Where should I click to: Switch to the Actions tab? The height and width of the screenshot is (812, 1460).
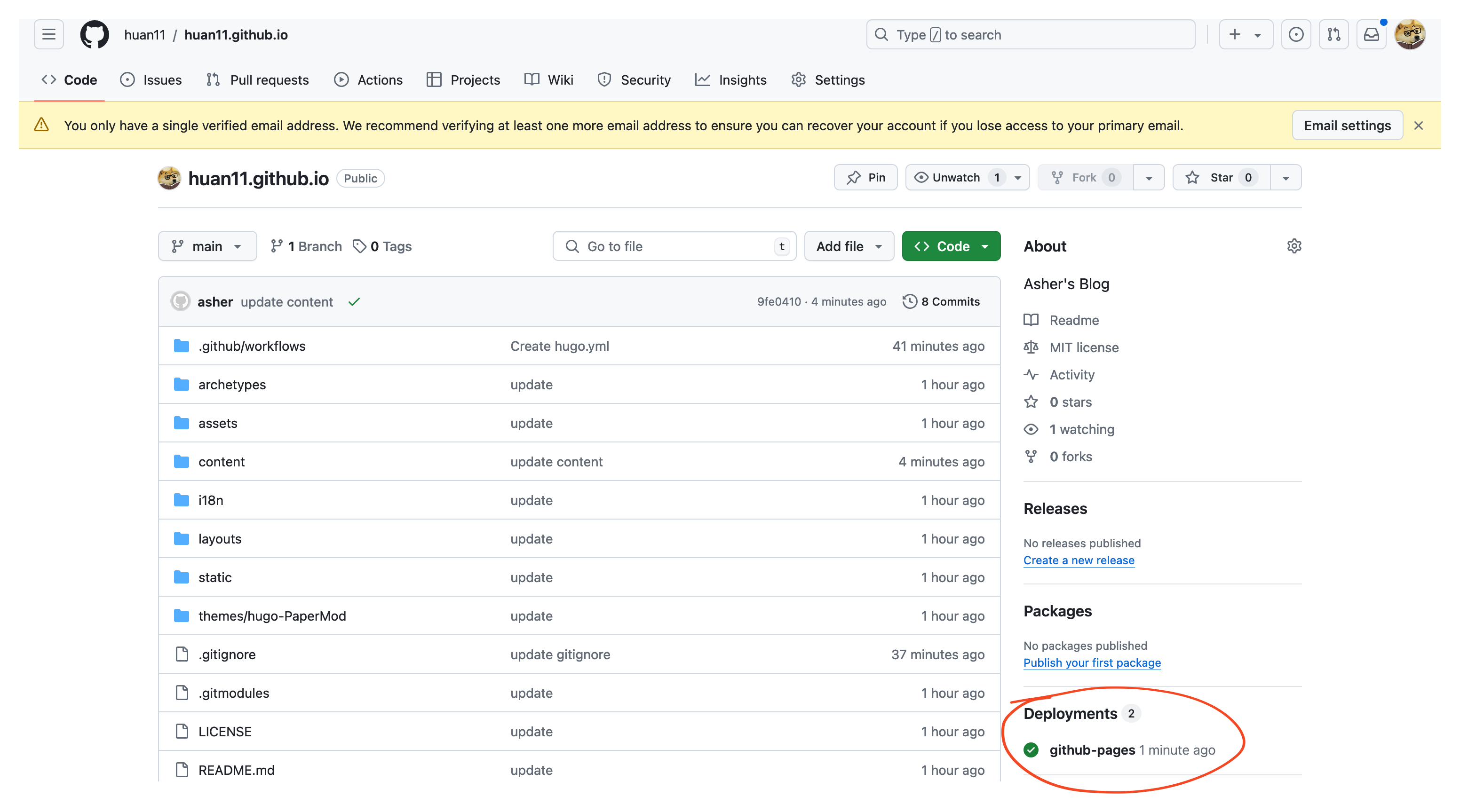click(x=368, y=80)
